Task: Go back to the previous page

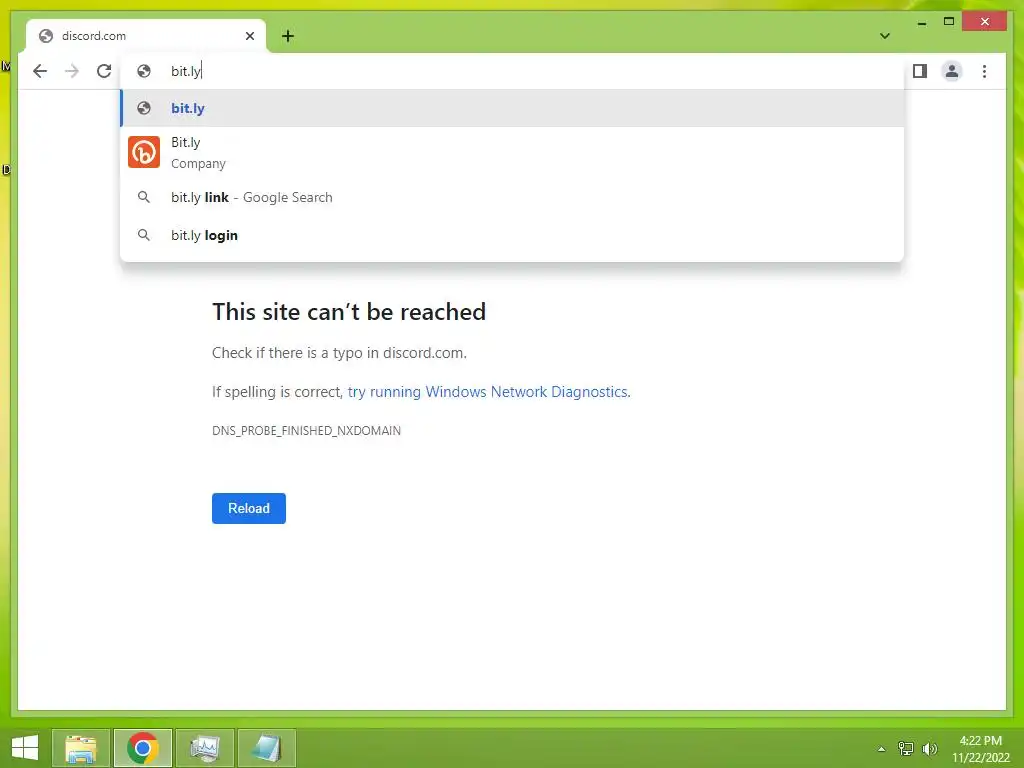Action: pyautogui.click(x=40, y=71)
